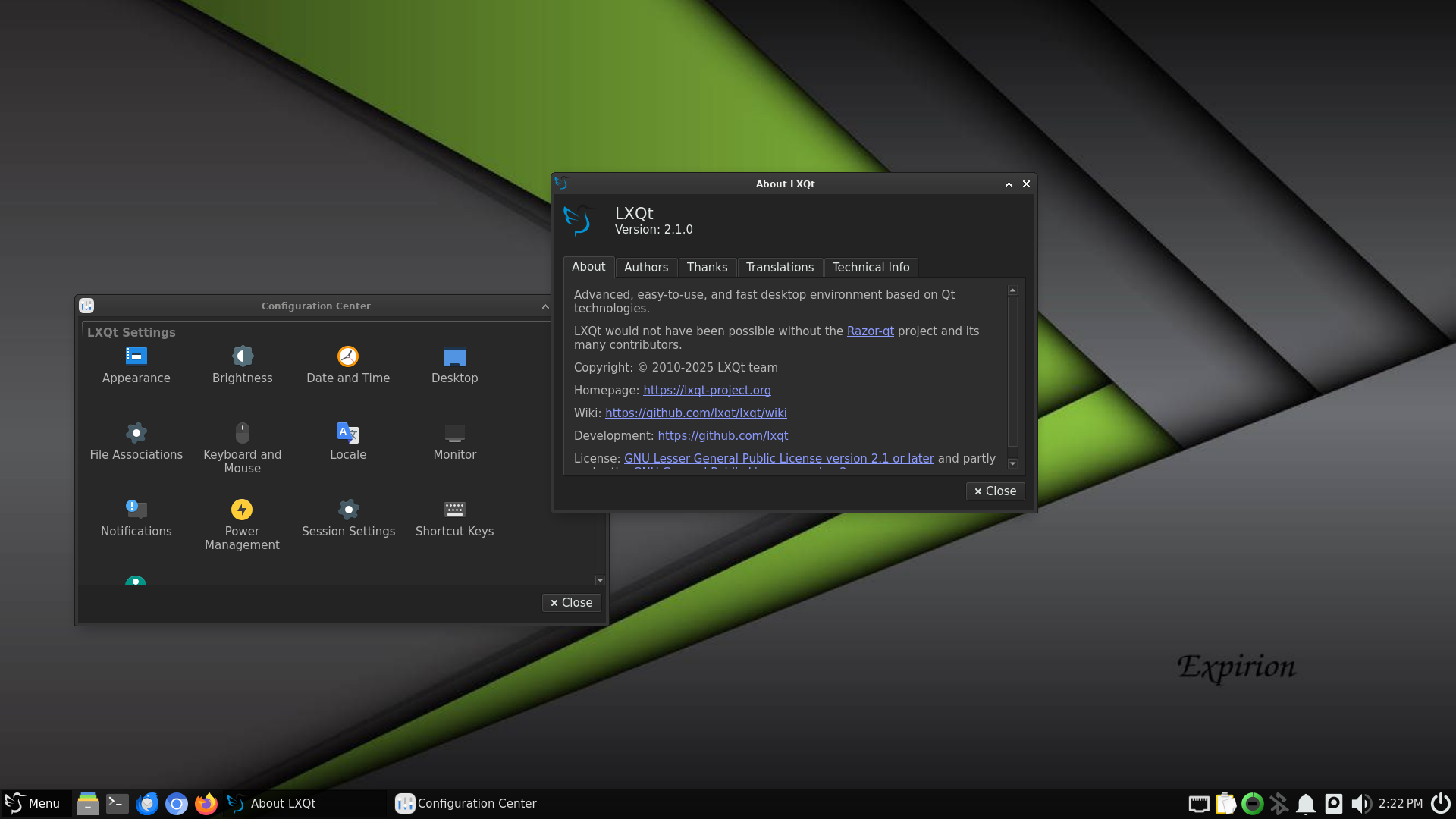Open the GNU Lesser General Public License link
Screen dimensions: 1456x819
779,459
